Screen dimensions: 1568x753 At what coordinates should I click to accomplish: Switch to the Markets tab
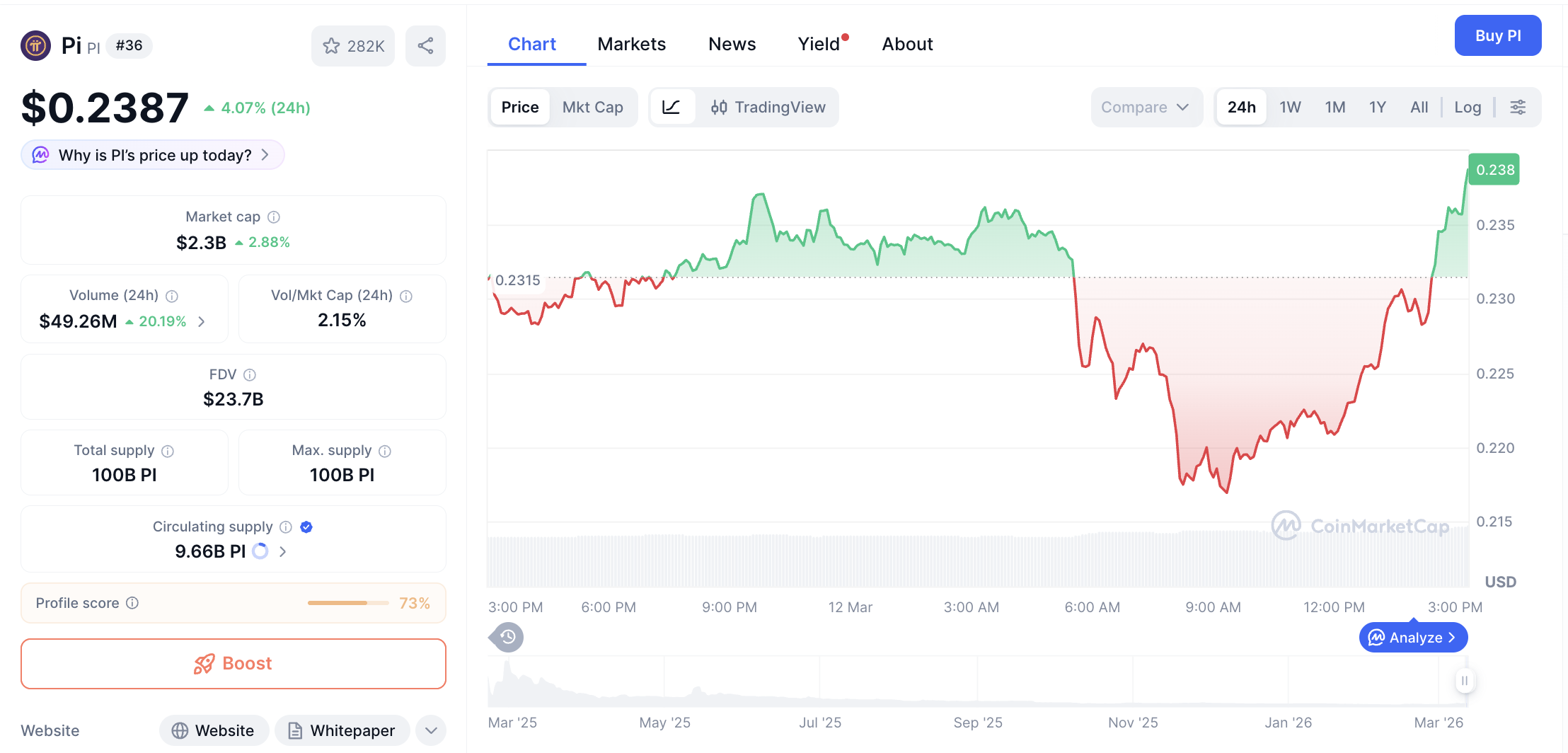pos(632,44)
